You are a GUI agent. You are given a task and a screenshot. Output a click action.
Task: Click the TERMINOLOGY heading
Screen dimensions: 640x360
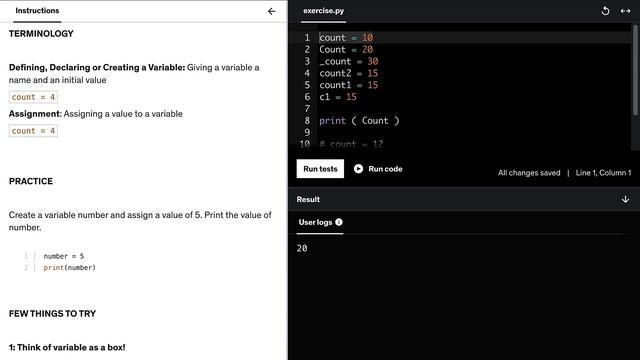pos(41,33)
